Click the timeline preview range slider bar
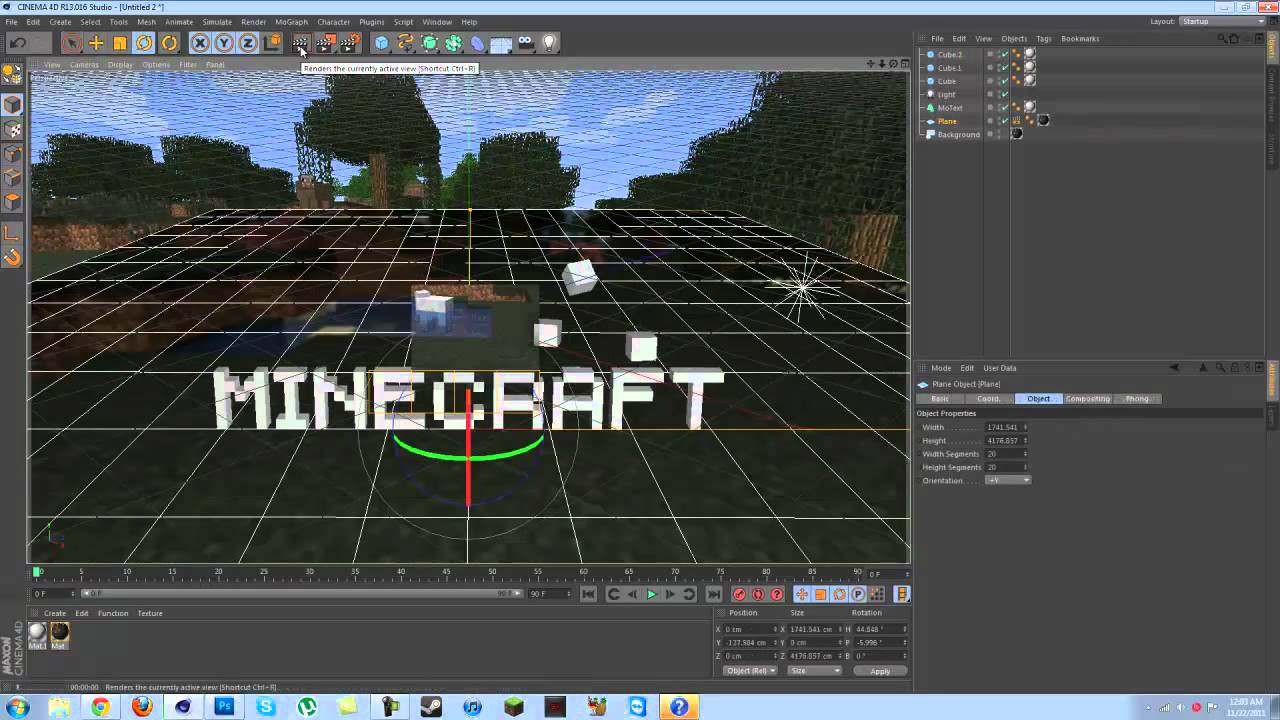Image resolution: width=1280 pixels, height=720 pixels. click(302, 593)
